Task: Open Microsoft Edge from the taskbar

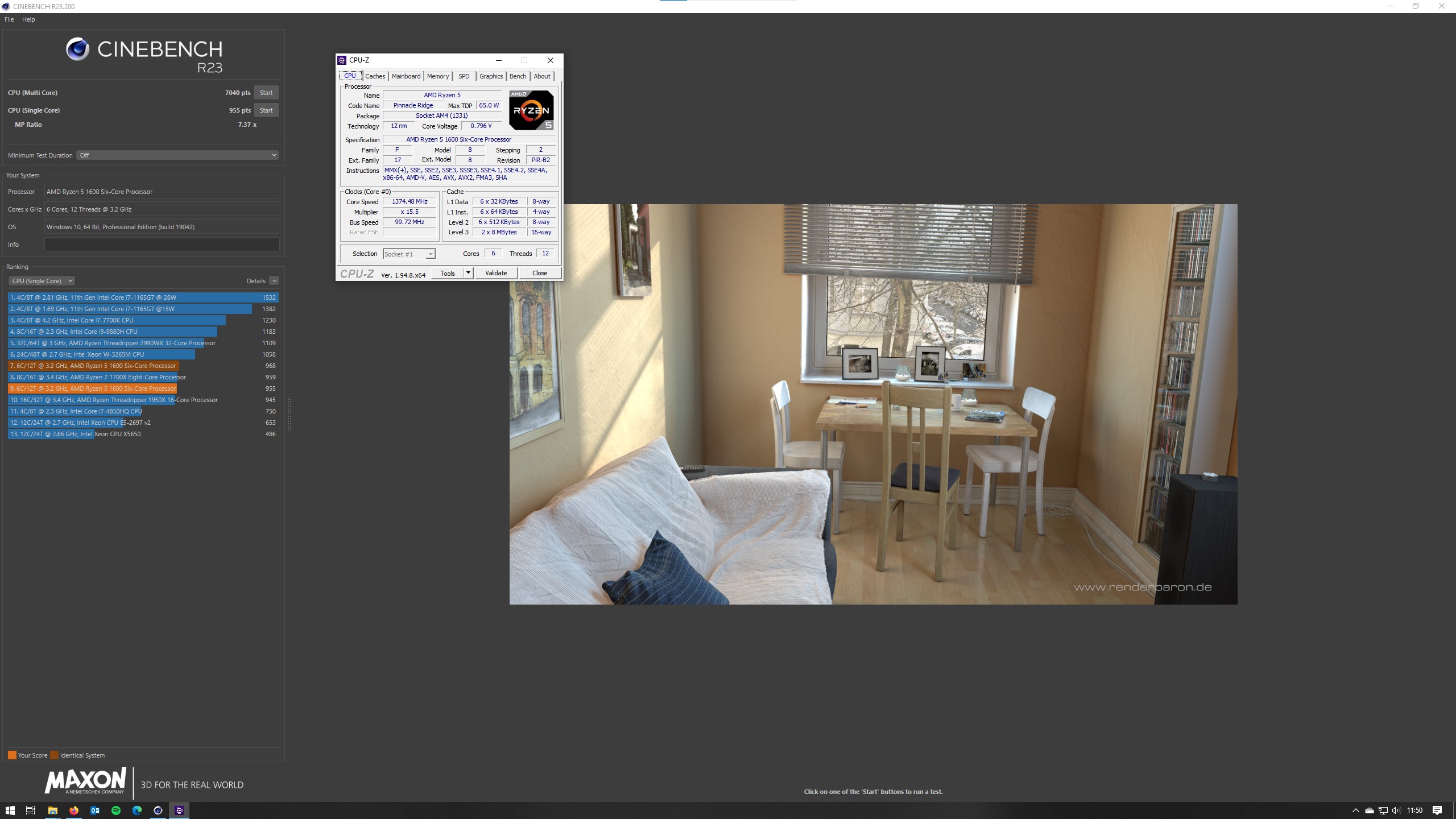Action: 137,810
